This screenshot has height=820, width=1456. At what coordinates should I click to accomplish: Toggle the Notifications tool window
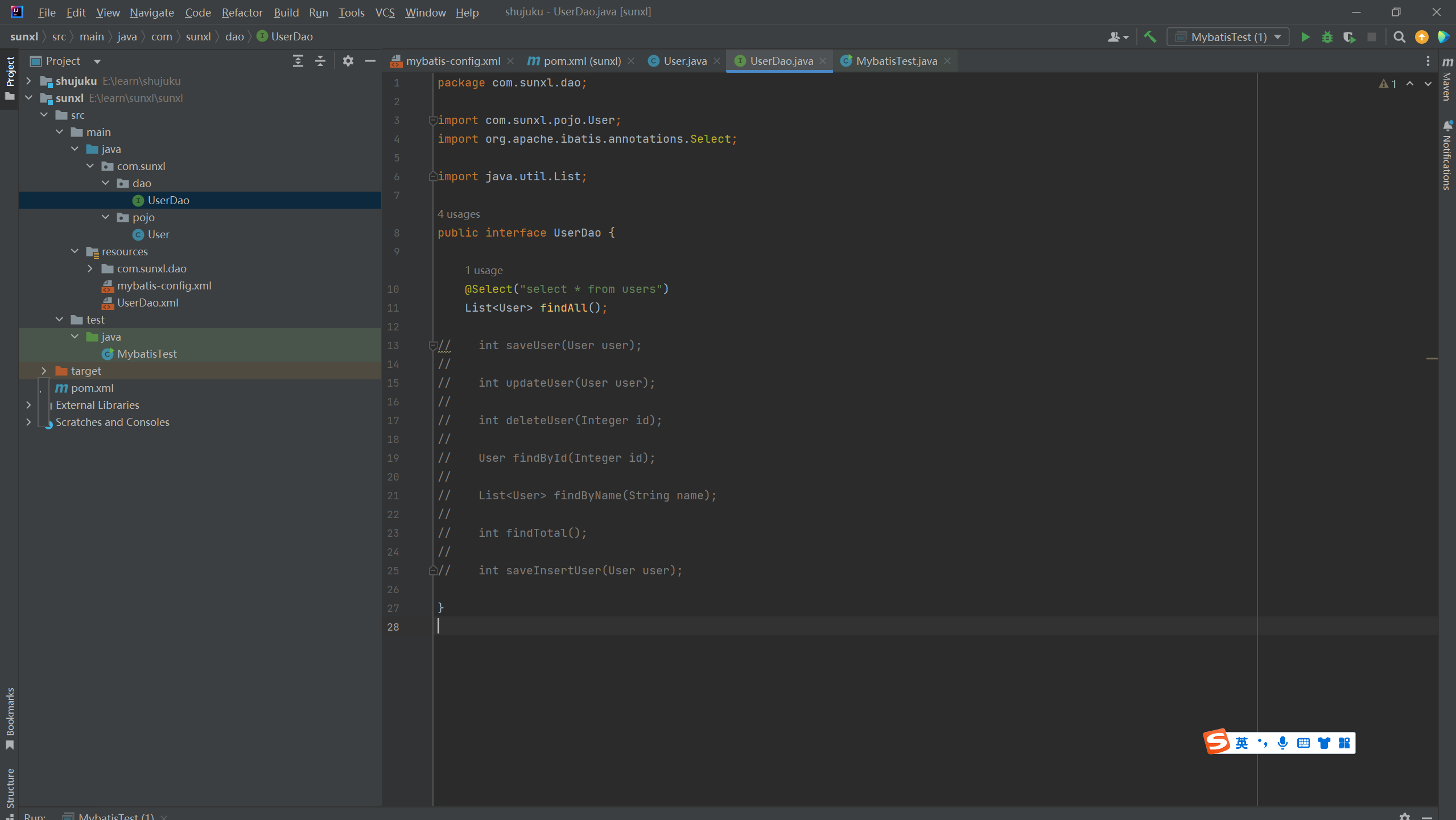click(x=1447, y=155)
